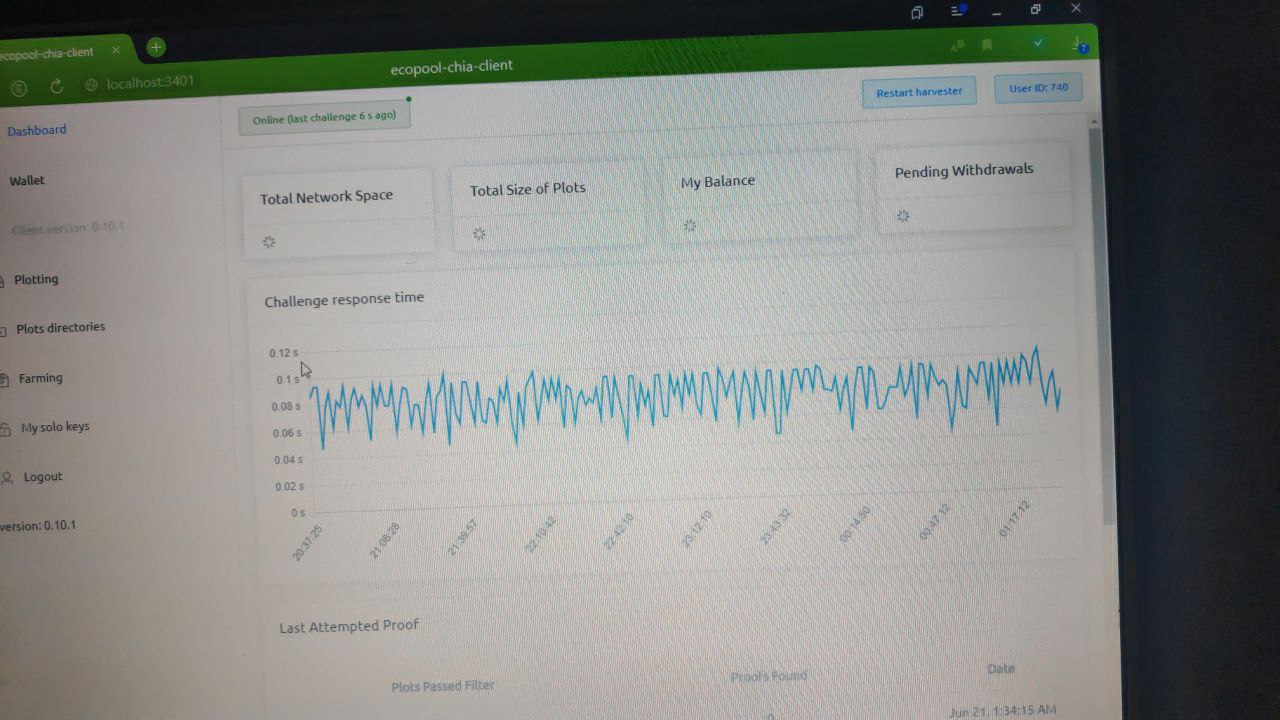Log out via the Logout link
Screen dimensions: 1280x720
click(x=43, y=477)
